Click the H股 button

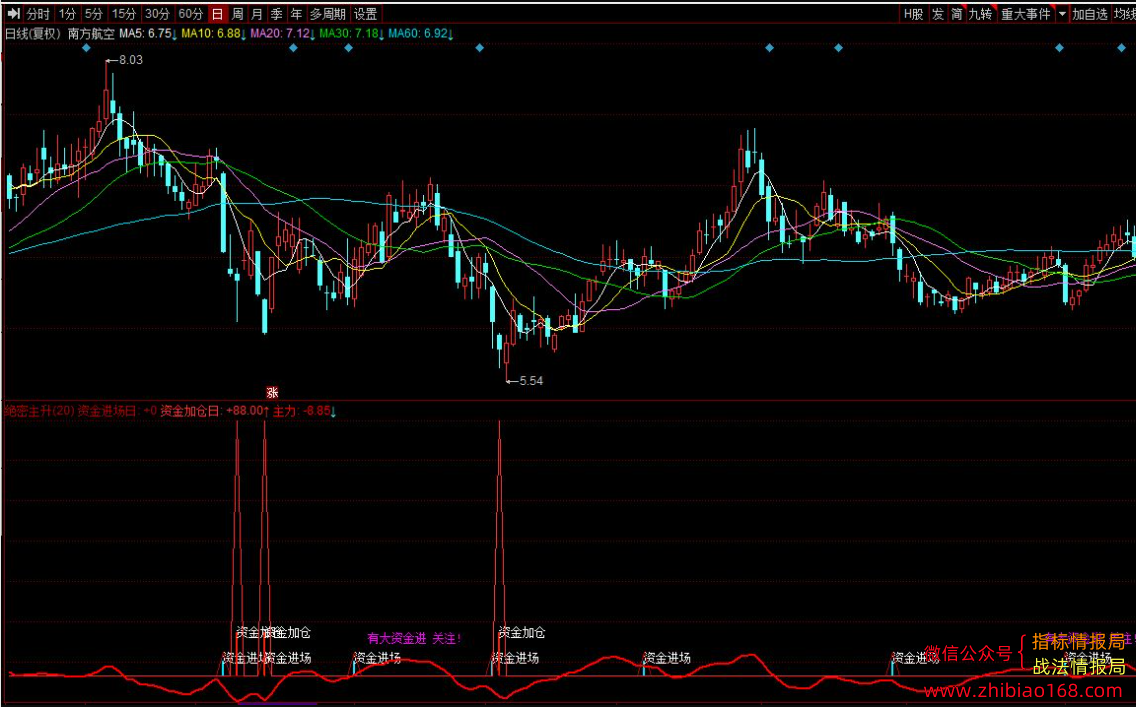pos(913,14)
